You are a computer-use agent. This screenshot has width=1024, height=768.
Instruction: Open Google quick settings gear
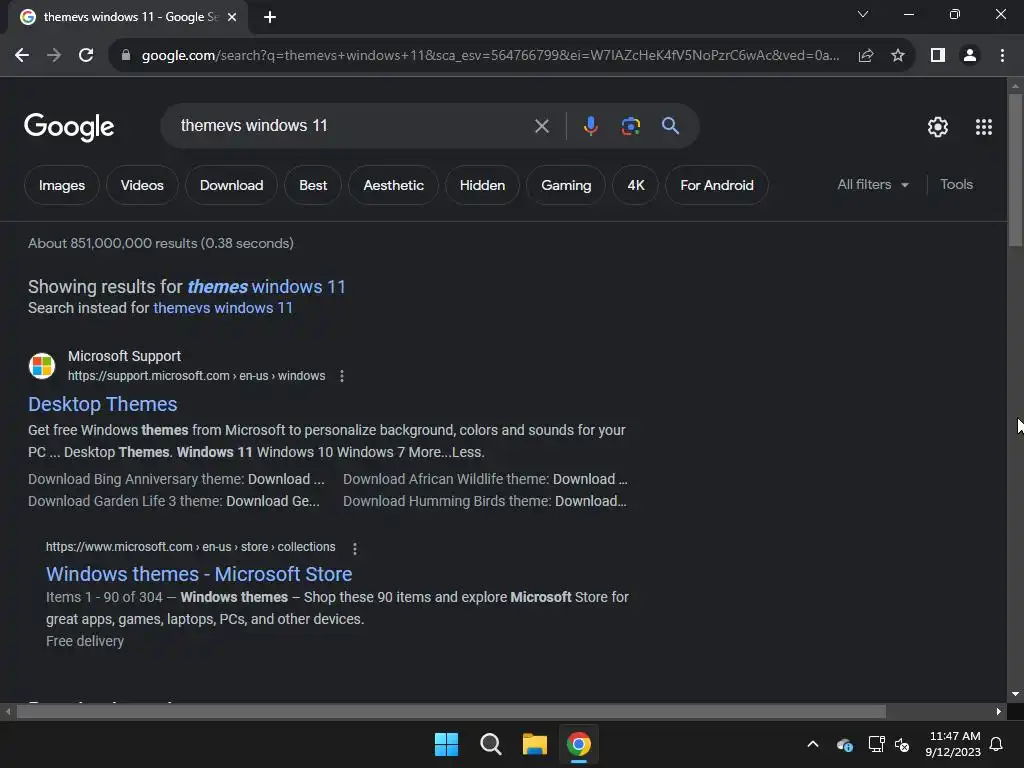tap(938, 127)
